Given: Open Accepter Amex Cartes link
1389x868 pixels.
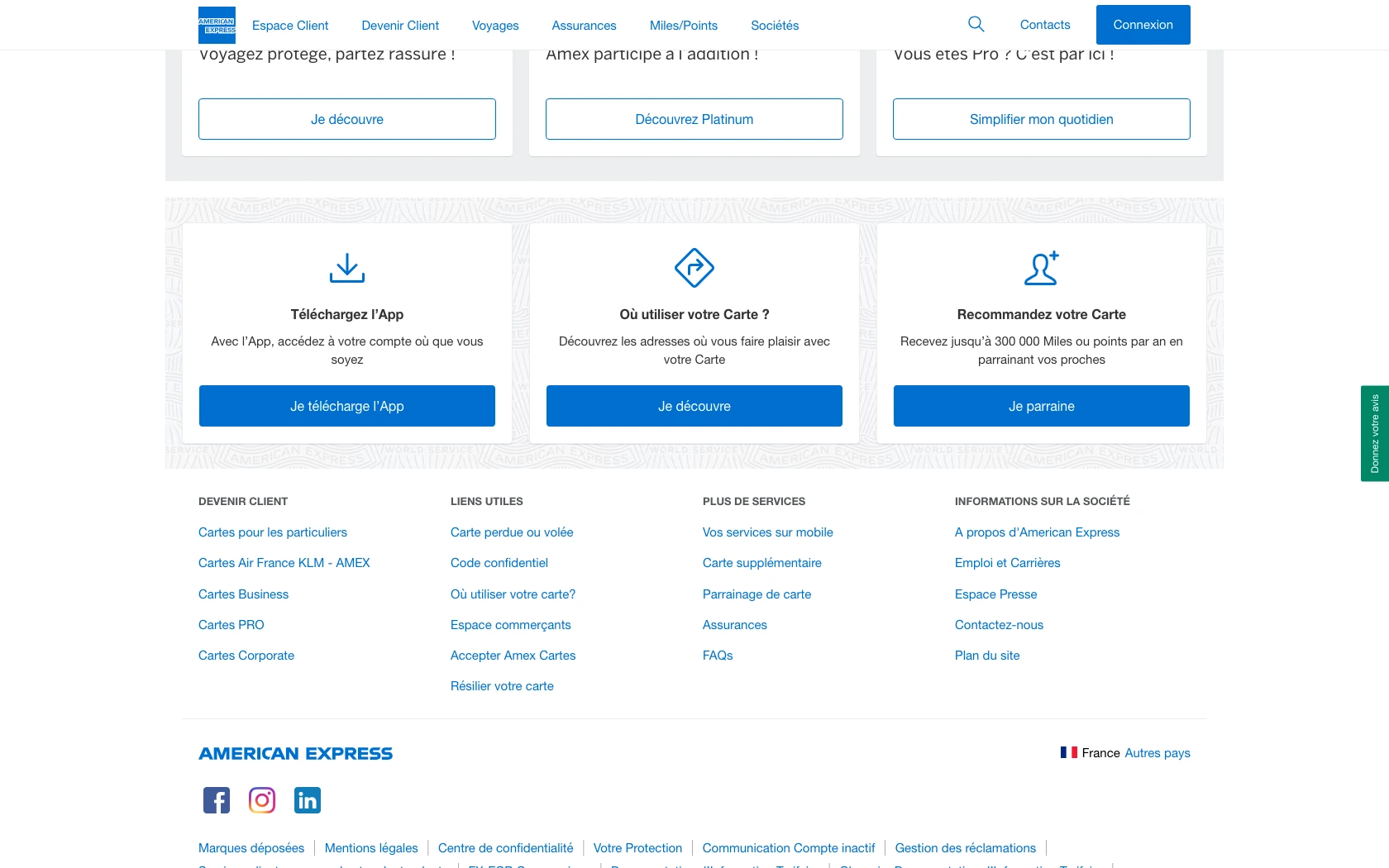Looking at the screenshot, I should point(513,656).
